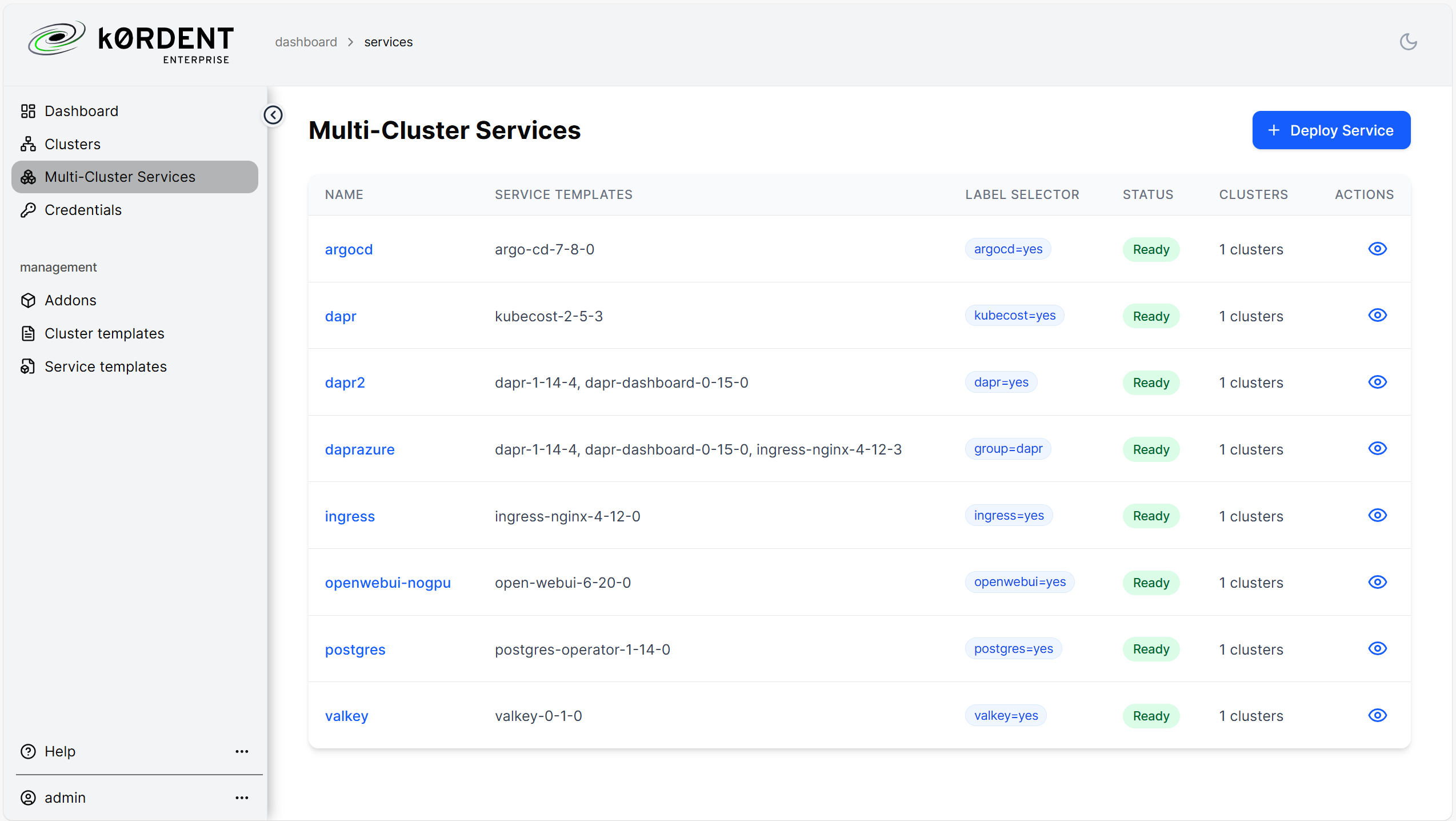
Task: Click the 1 clusters cell for postgres
Action: pos(1251,649)
